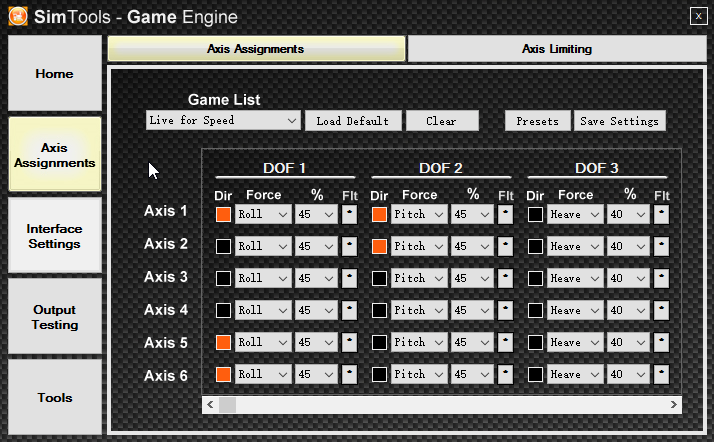Click the SimTools app logo icon
Image resolution: width=714 pixels, height=442 pixels.
18,16
